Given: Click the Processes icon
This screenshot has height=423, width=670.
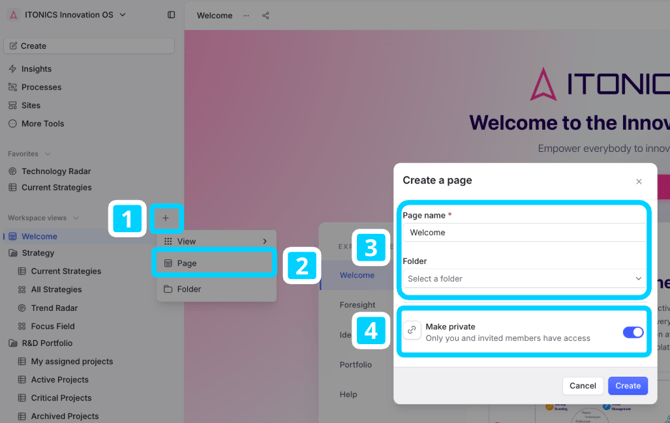Looking at the screenshot, I should point(12,87).
